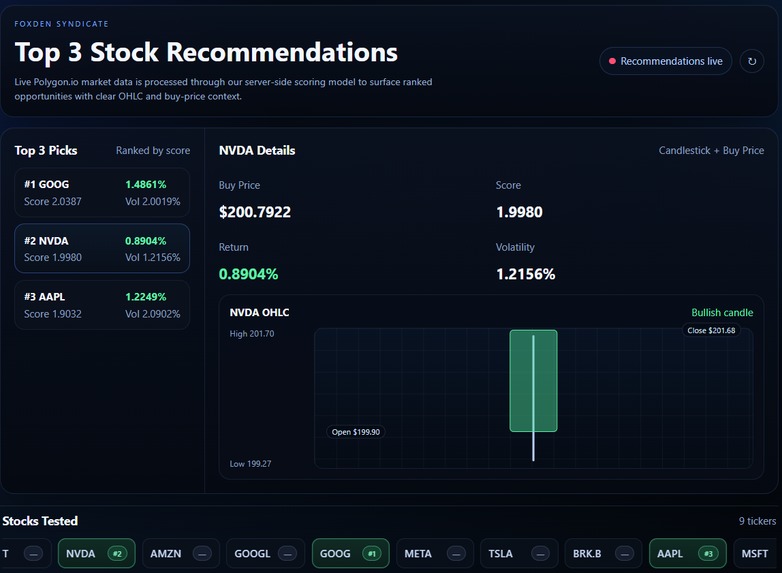
Task: Click the AAPL return 1.2249%
Action: (x=146, y=297)
